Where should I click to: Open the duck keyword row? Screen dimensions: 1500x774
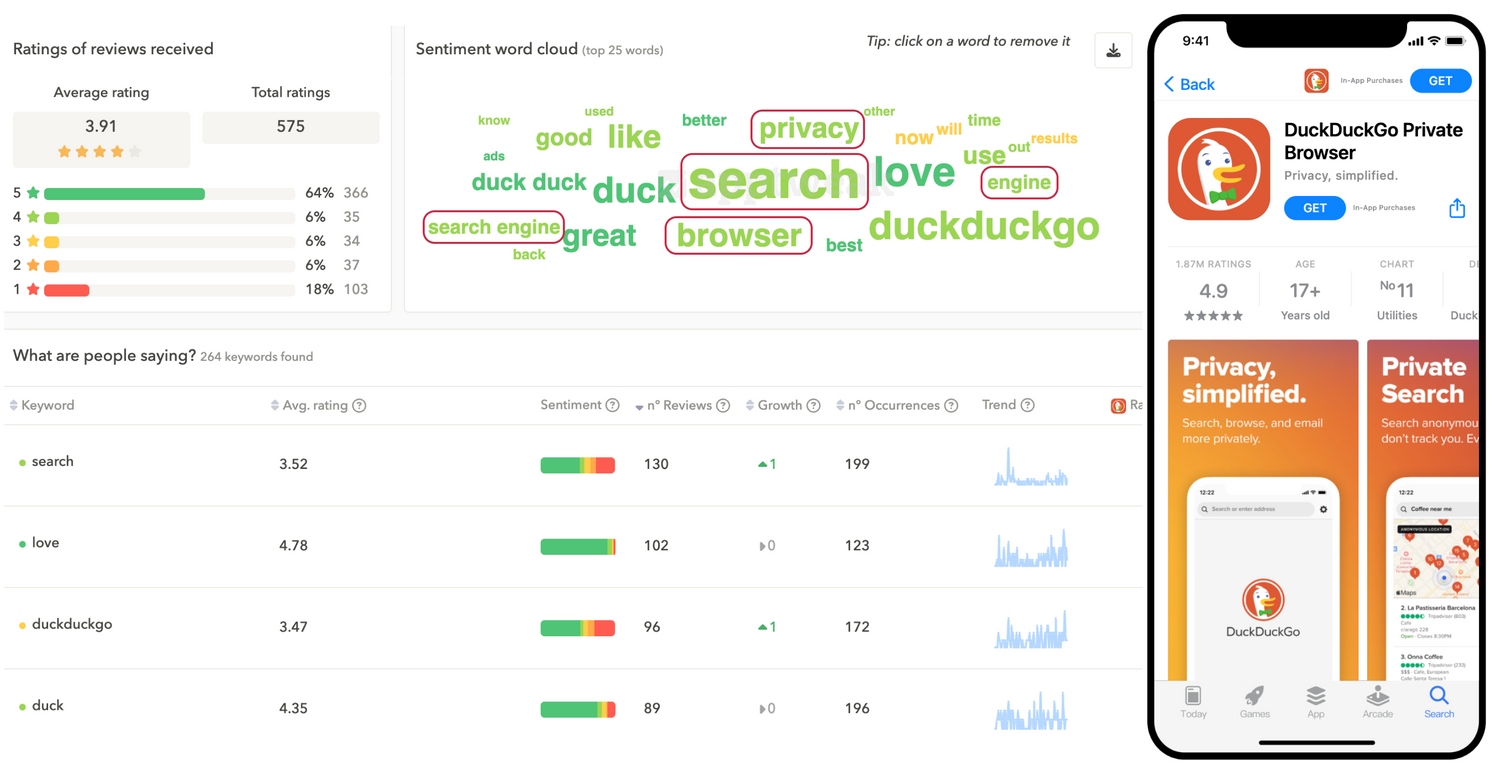coord(573,710)
